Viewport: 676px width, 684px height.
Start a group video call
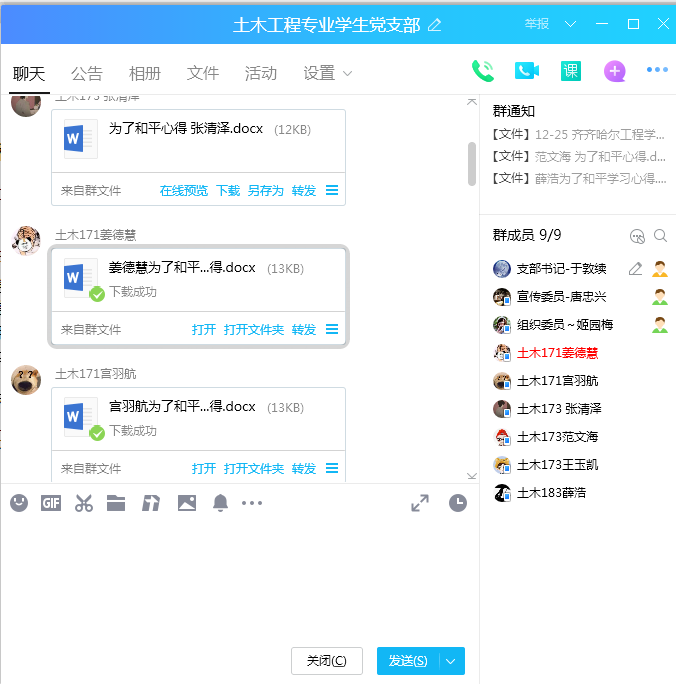coord(526,70)
